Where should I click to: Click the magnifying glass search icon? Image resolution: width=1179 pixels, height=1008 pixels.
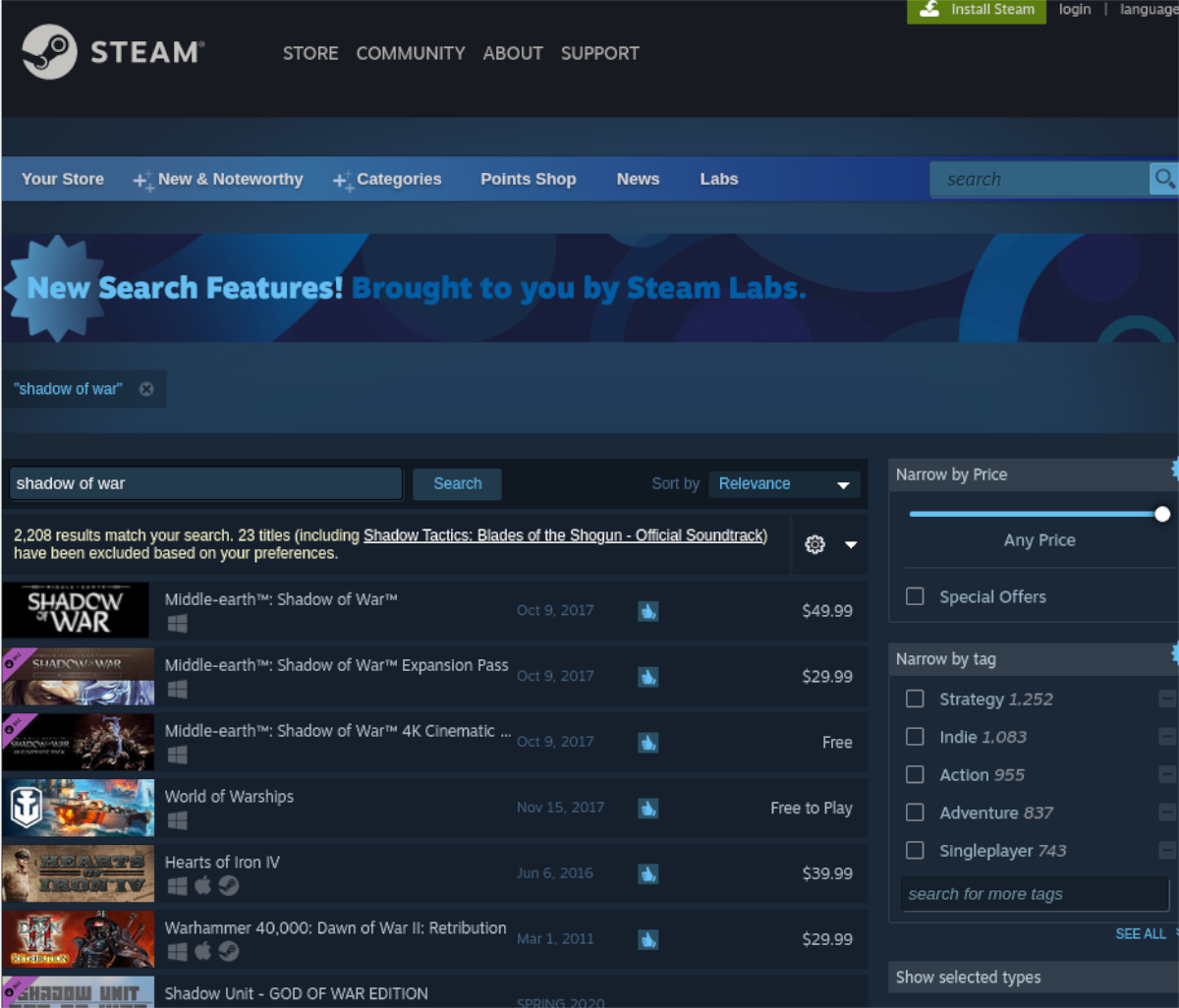1164,179
